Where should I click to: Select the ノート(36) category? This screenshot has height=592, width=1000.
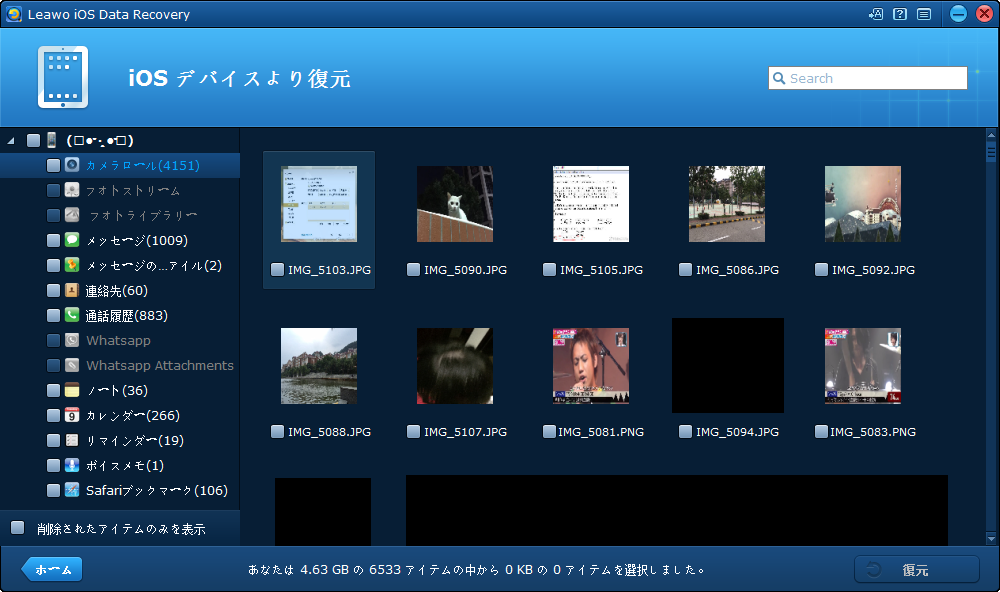(x=117, y=390)
